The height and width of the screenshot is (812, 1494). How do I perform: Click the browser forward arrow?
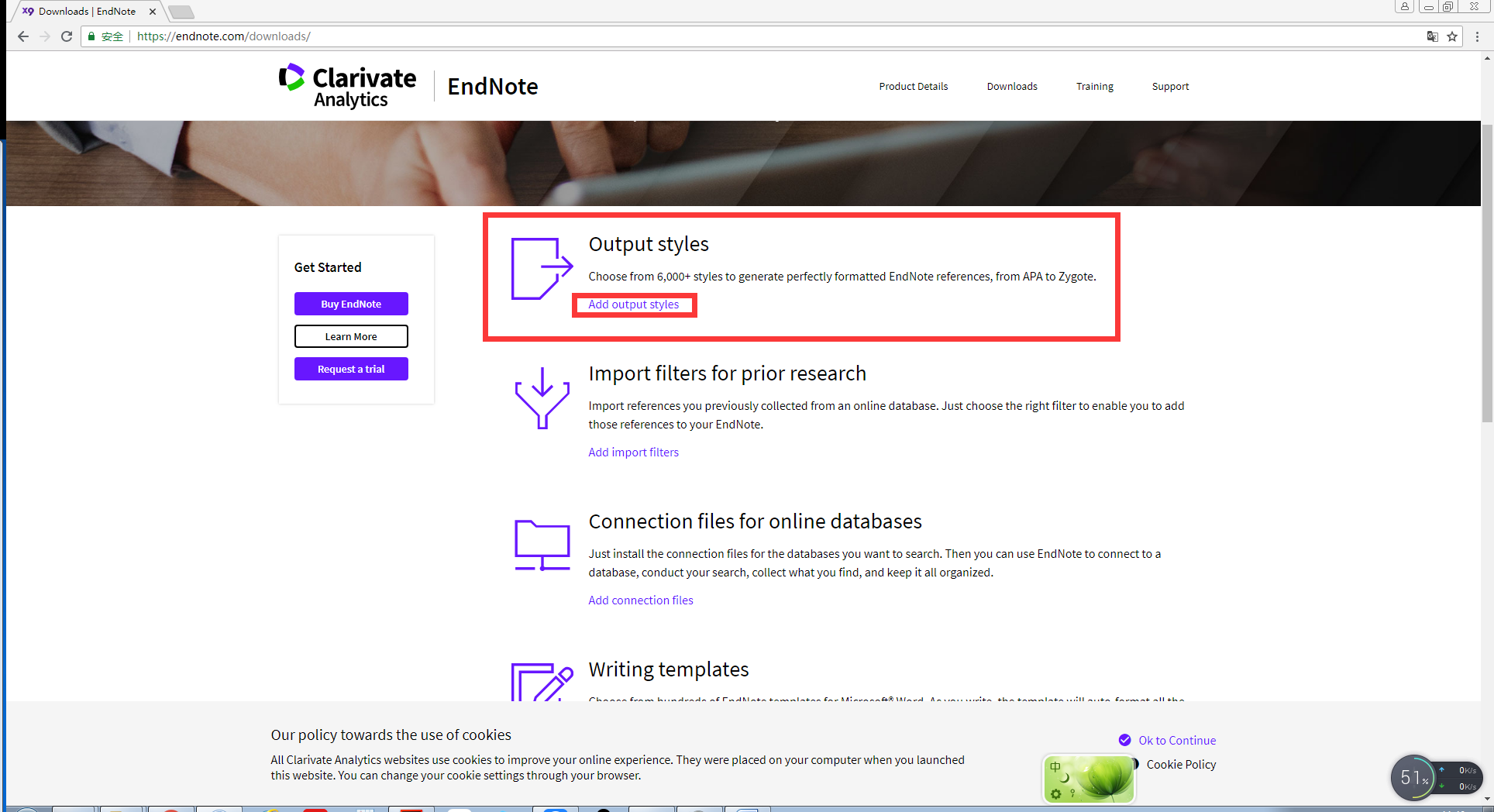point(45,36)
